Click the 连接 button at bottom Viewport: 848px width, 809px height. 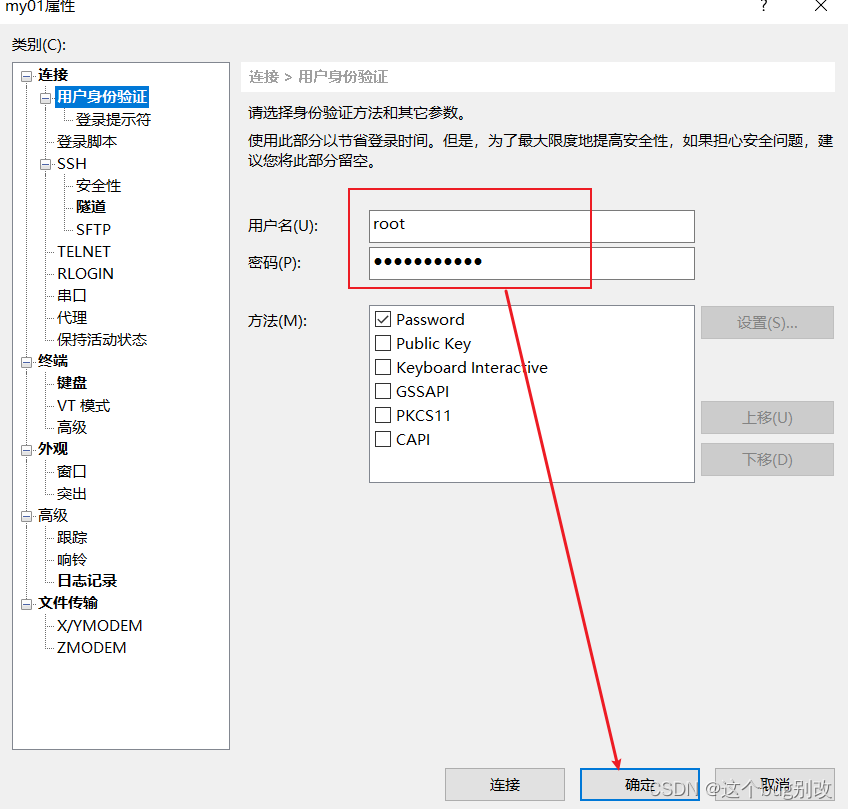click(505, 784)
